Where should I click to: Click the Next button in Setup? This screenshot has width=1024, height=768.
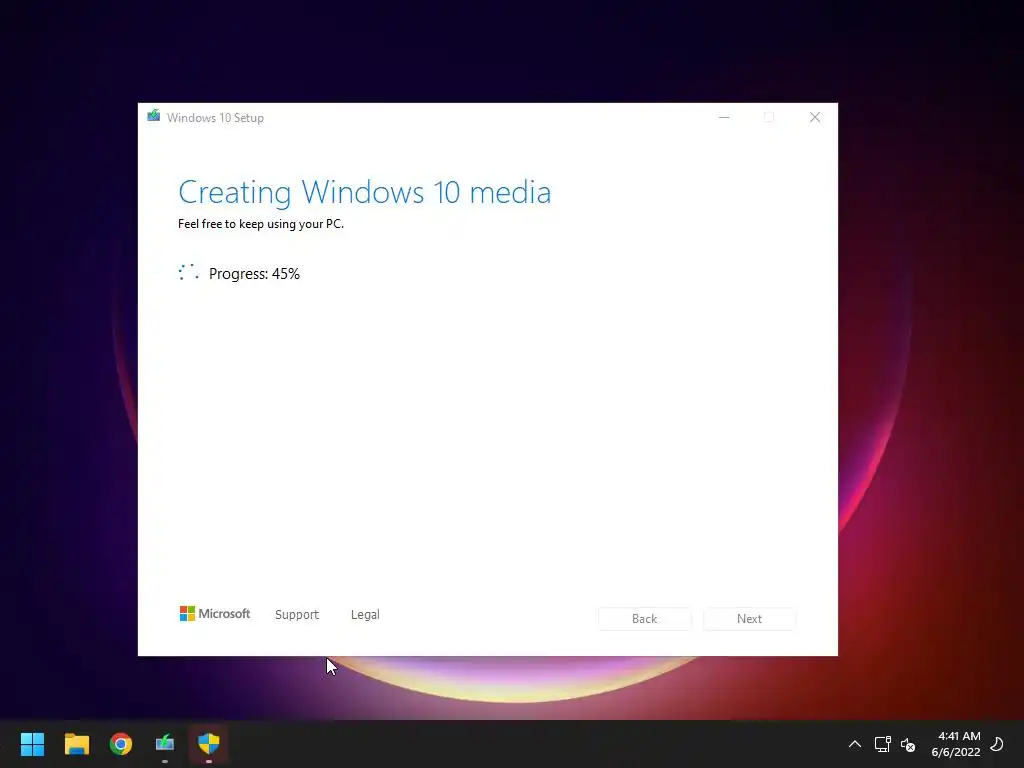pos(749,618)
